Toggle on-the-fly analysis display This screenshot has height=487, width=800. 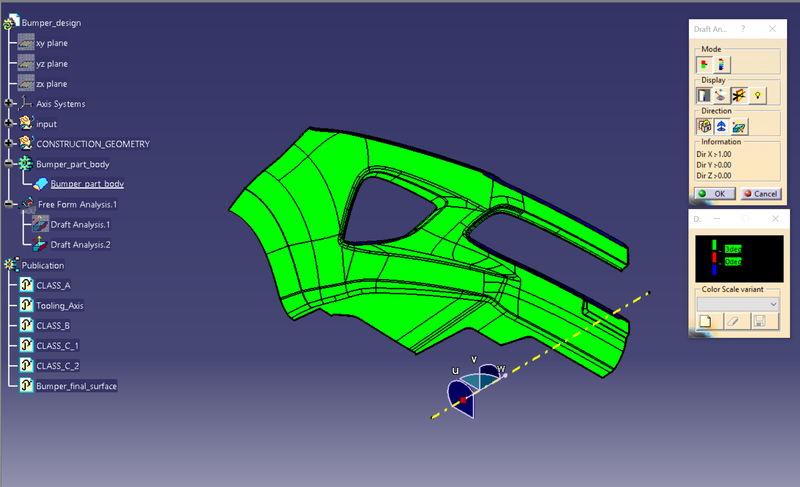pyautogui.click(x=721, y=95)
